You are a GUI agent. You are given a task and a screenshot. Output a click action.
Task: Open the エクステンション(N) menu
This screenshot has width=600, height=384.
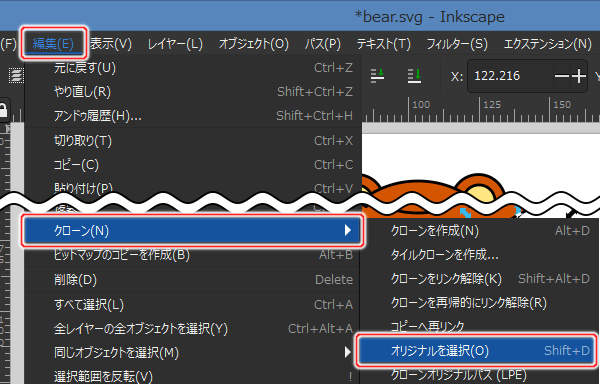coord(548,44)
